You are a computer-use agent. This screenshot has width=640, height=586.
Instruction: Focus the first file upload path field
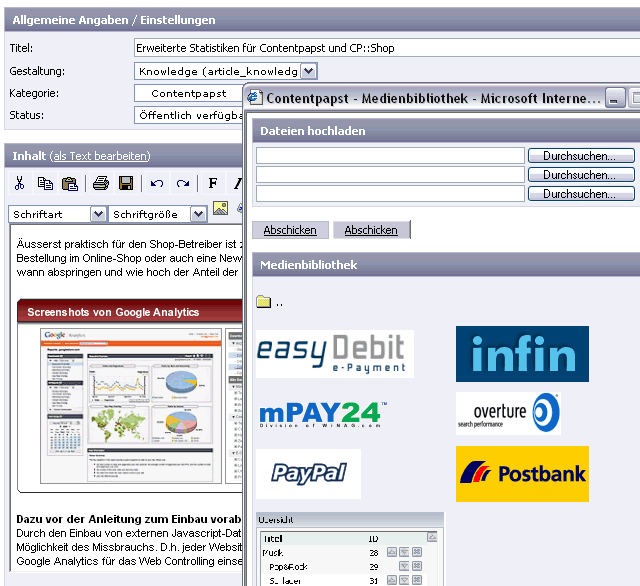click(x=390, y=155)
